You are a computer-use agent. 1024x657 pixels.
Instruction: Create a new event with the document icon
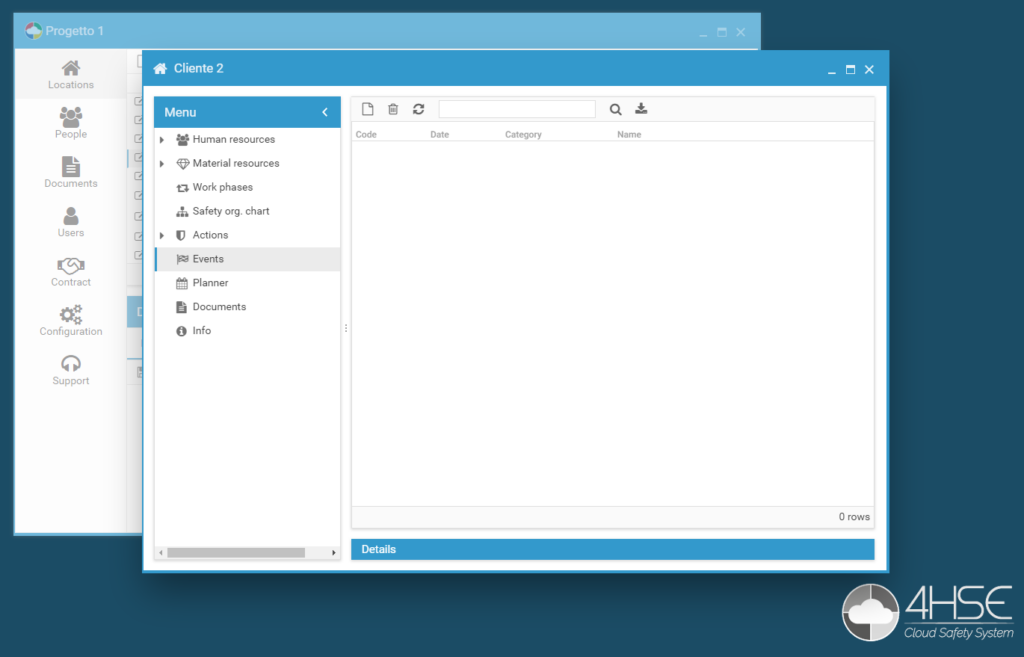pos(368,109)
